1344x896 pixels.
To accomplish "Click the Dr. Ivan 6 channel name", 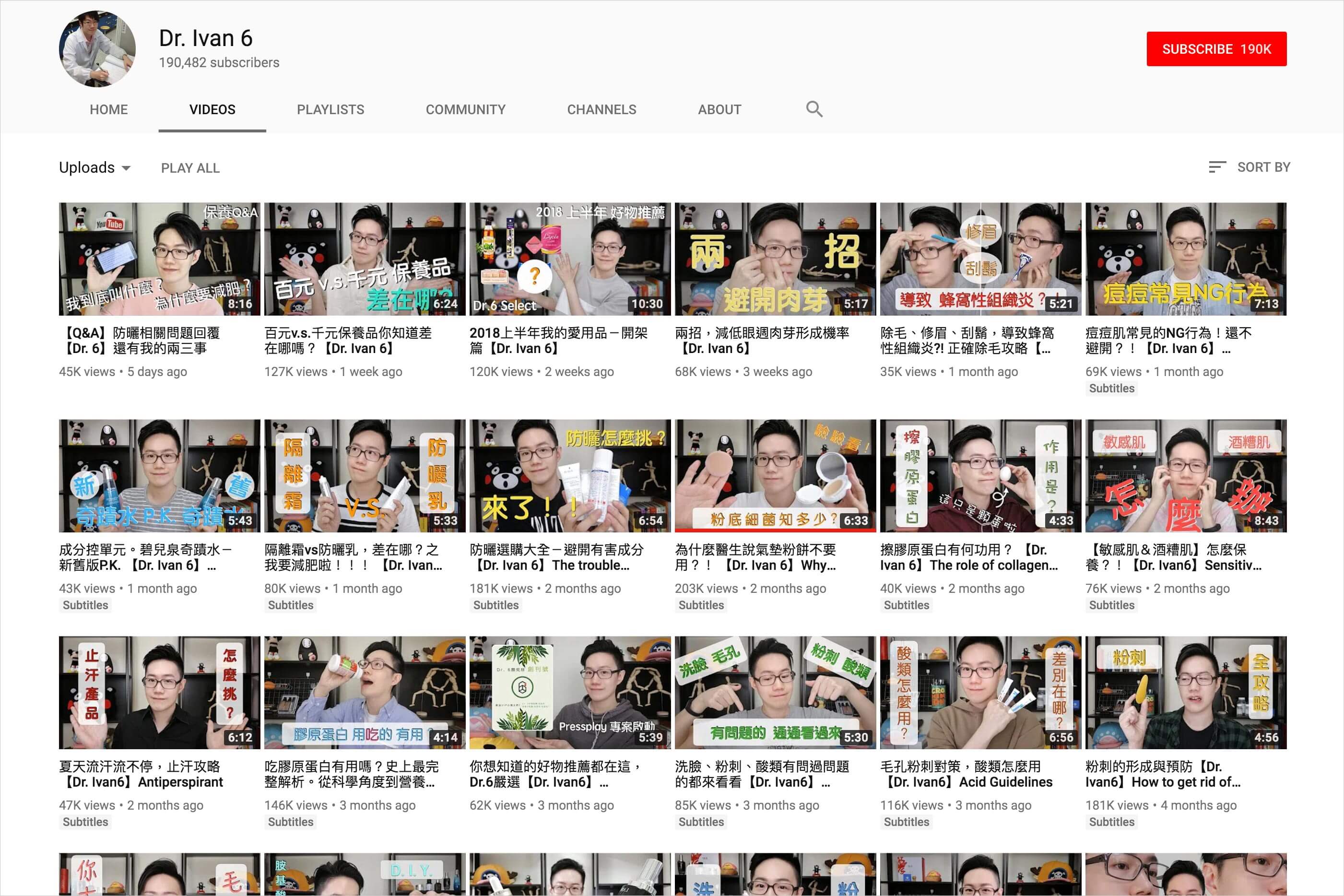I will tap(206, 38).
